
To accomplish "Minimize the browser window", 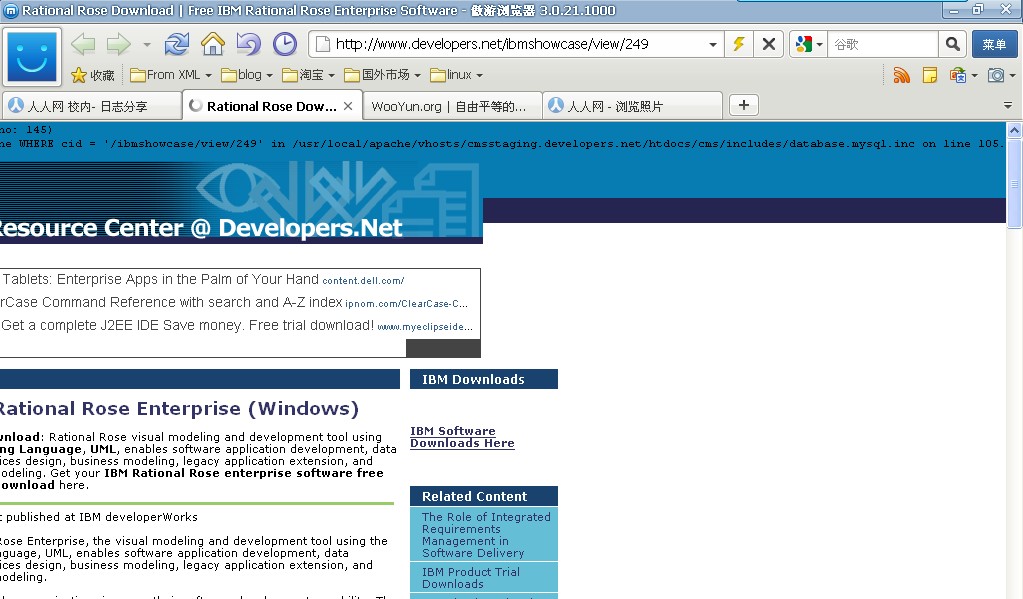I will point(955,9).
